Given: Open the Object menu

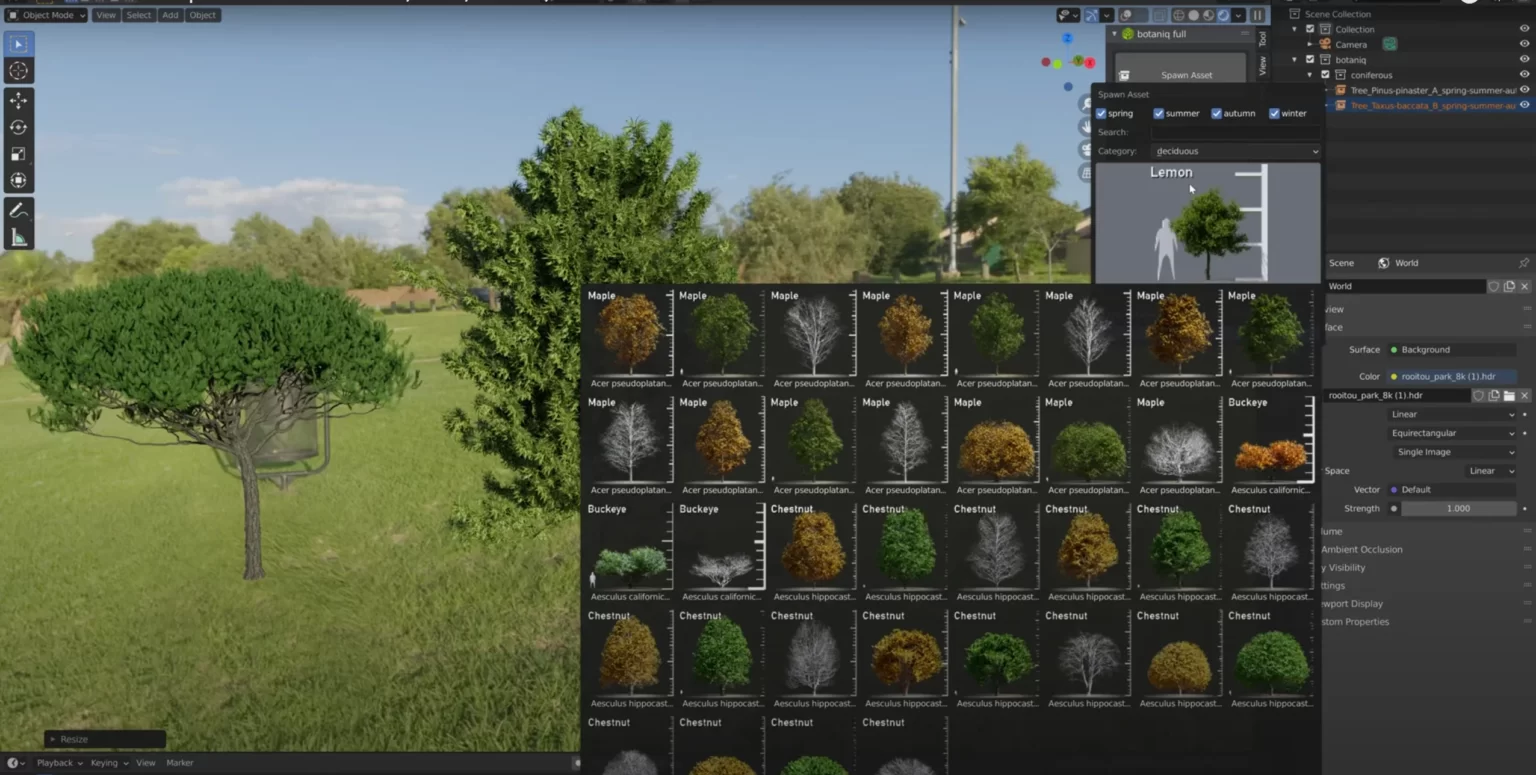Looking at the screenshot, I should (x=202, y=15).
